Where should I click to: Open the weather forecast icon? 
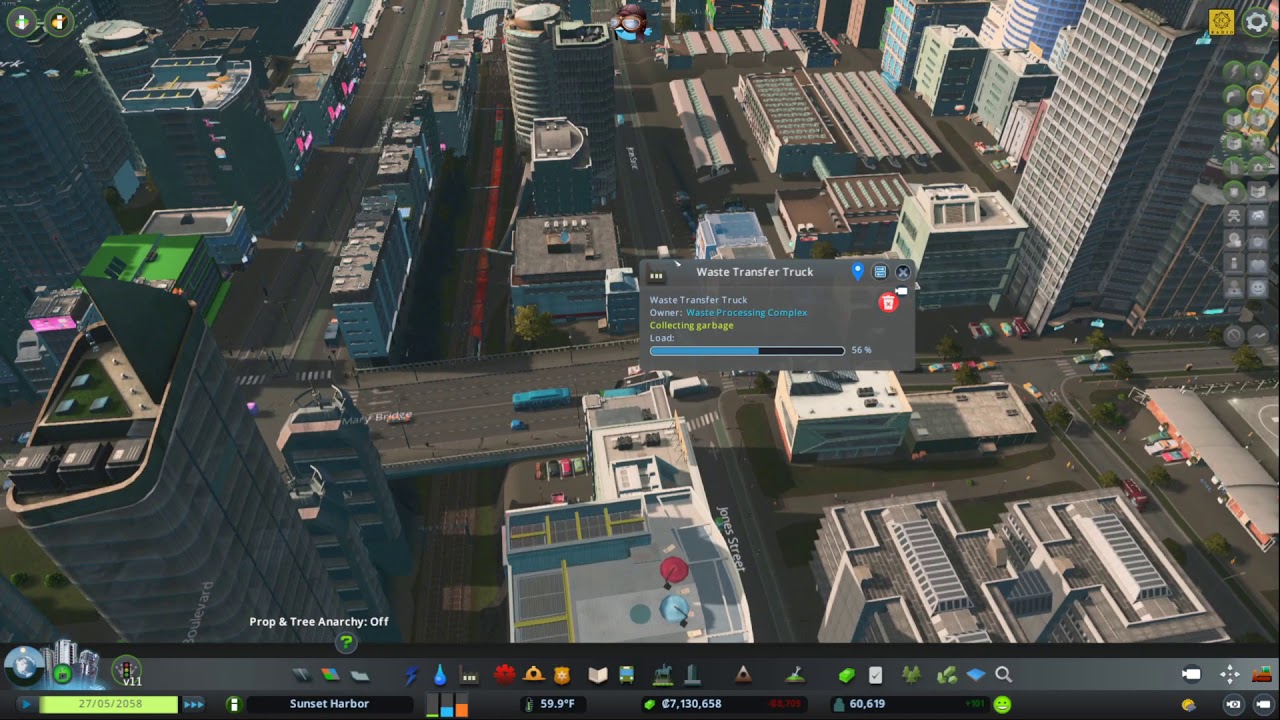[1188, 705]
